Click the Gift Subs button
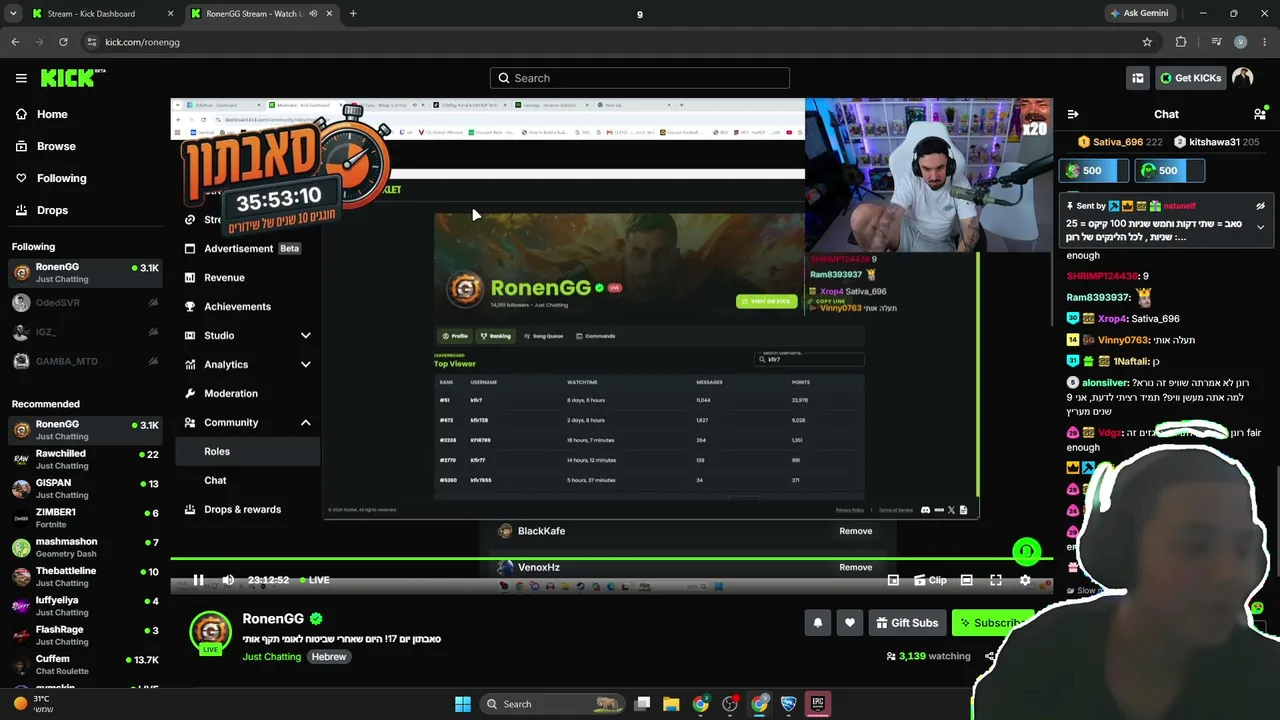Viewport: 1280px width, 720px height. tap(907, 623)
